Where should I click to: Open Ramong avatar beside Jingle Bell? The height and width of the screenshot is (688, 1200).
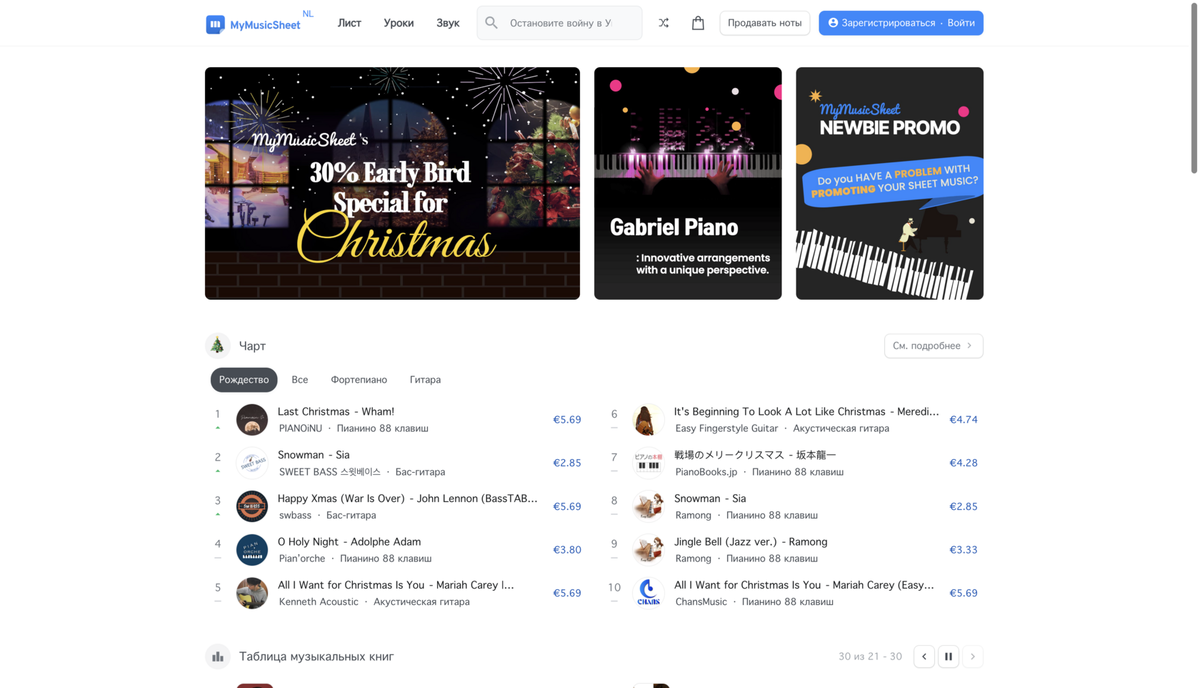point(648,550)
